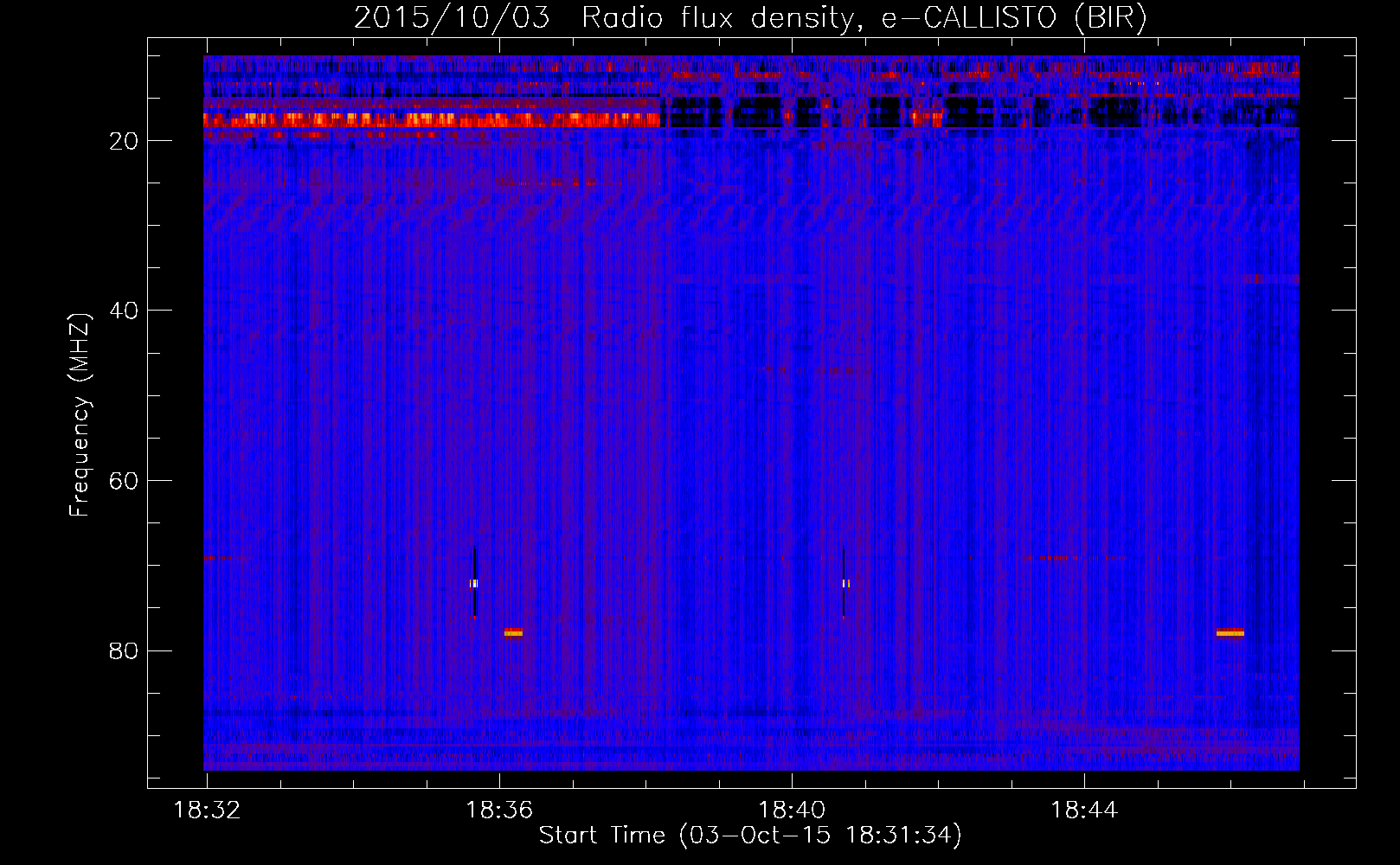Click the white spike marker after 18:40
This screenshot has height=865, width=1400.
click(845, 583)
